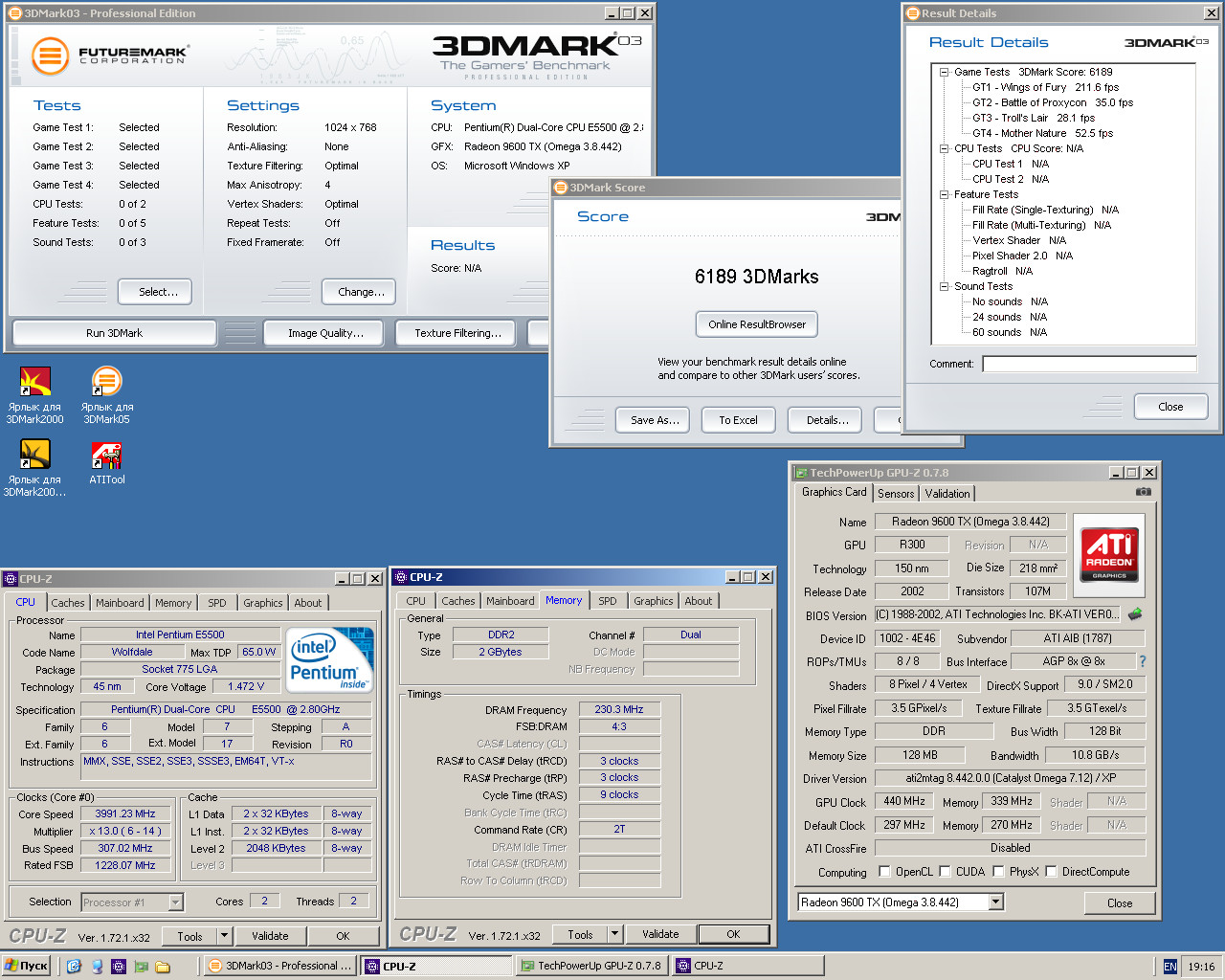
Task: Collapse the Sound Tests tree node
Action: [944, 286]
